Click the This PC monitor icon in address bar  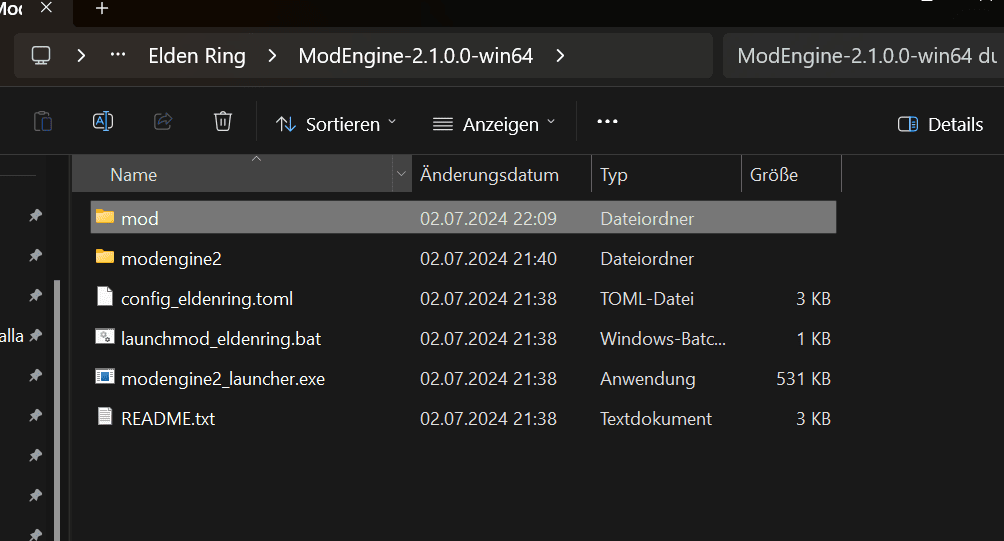pos(41,56)
